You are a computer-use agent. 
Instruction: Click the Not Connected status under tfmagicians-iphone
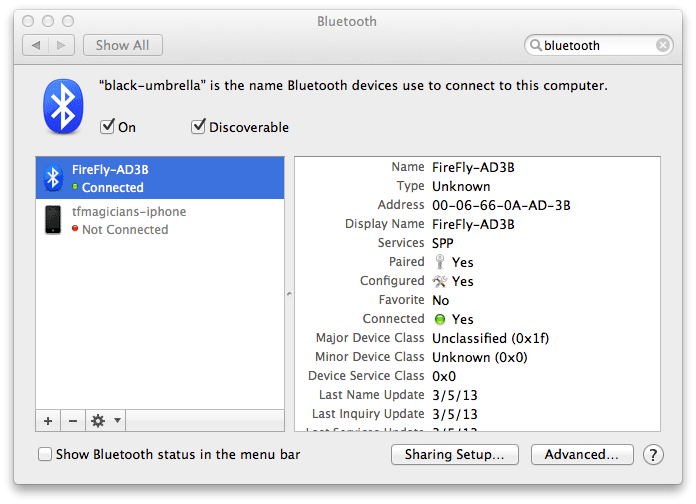pos(125,230)
